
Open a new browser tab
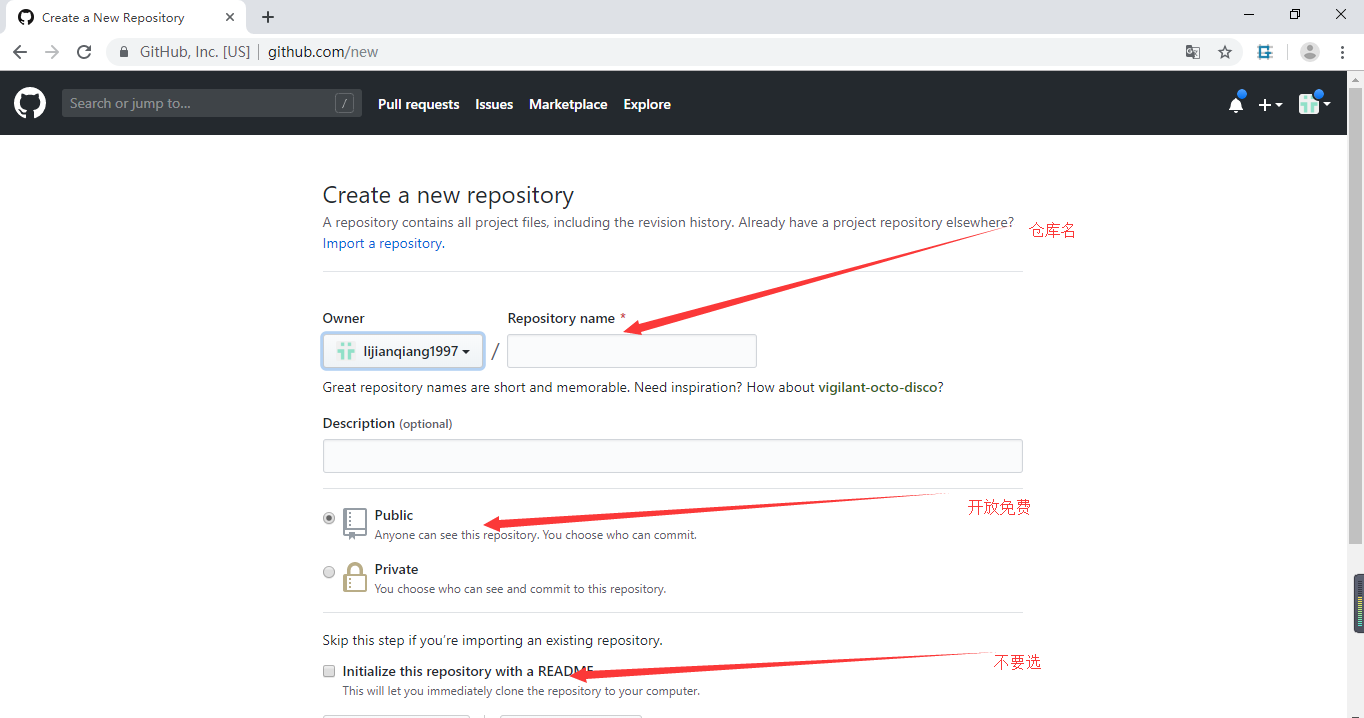[x=268, y=17]
